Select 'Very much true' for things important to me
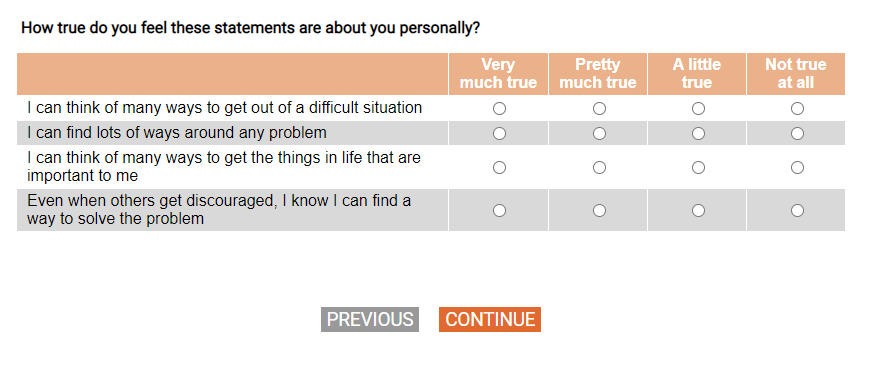Image resolution: width=880 pixels, height=390 pixels. click(499, 167)
